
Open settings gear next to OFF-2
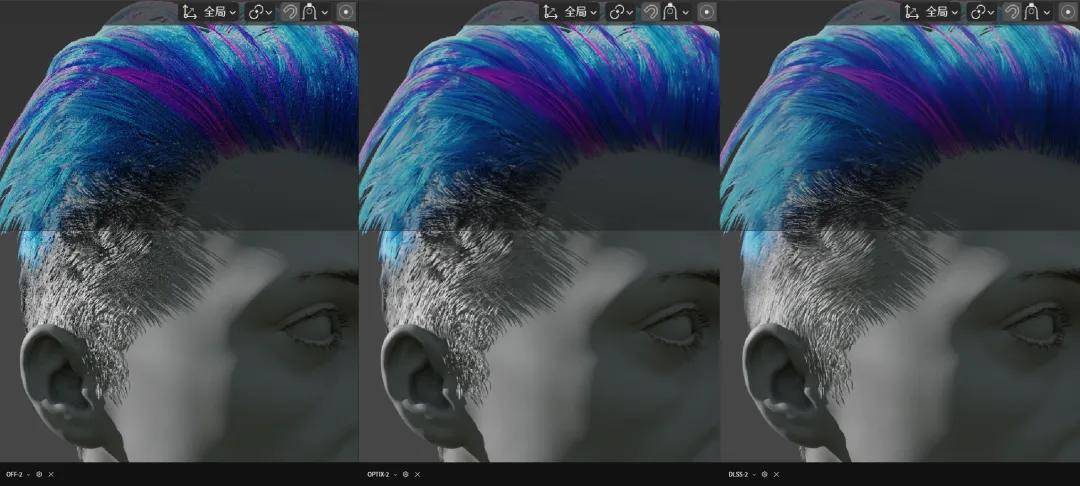pos(39,474)
